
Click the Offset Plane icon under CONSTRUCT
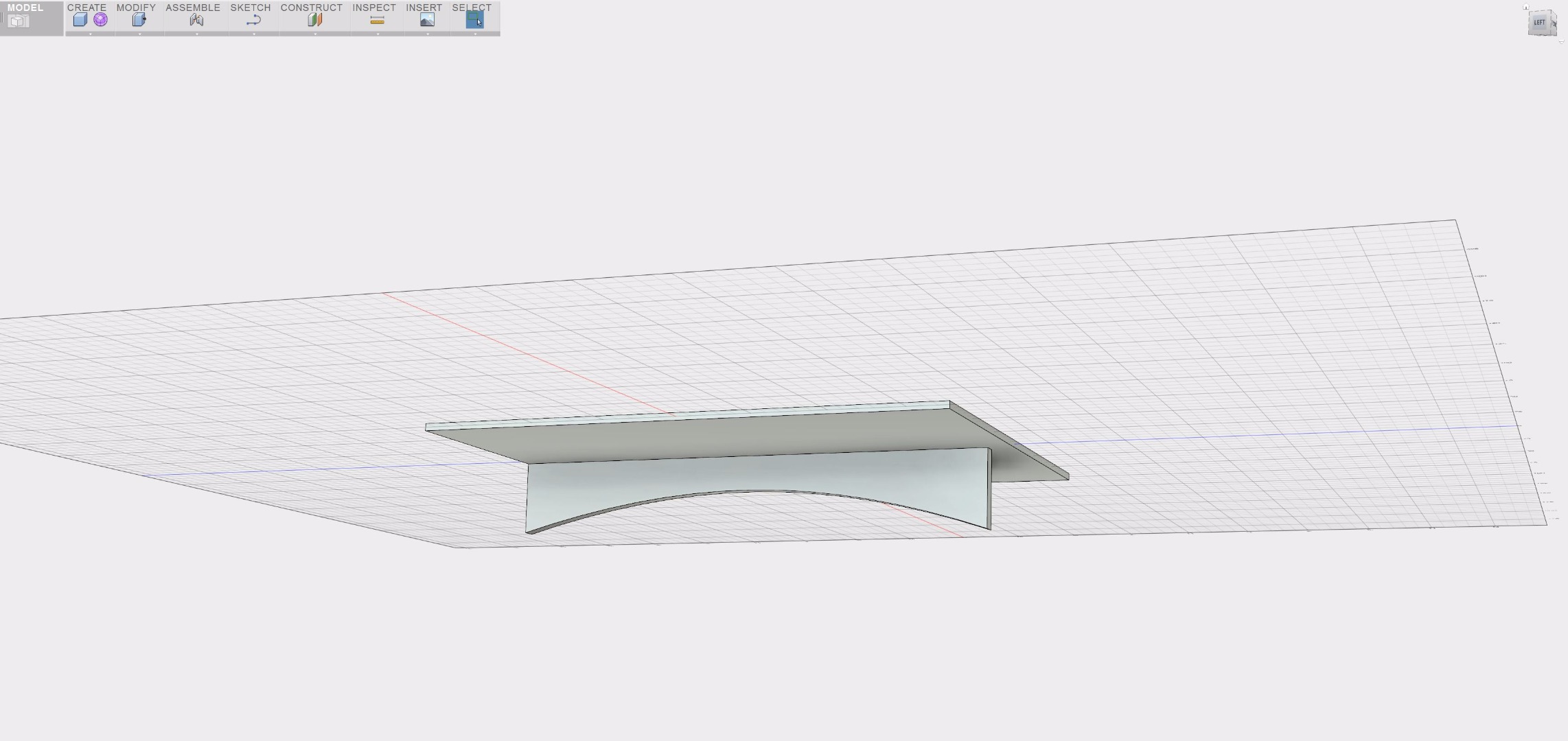point(315,20)
